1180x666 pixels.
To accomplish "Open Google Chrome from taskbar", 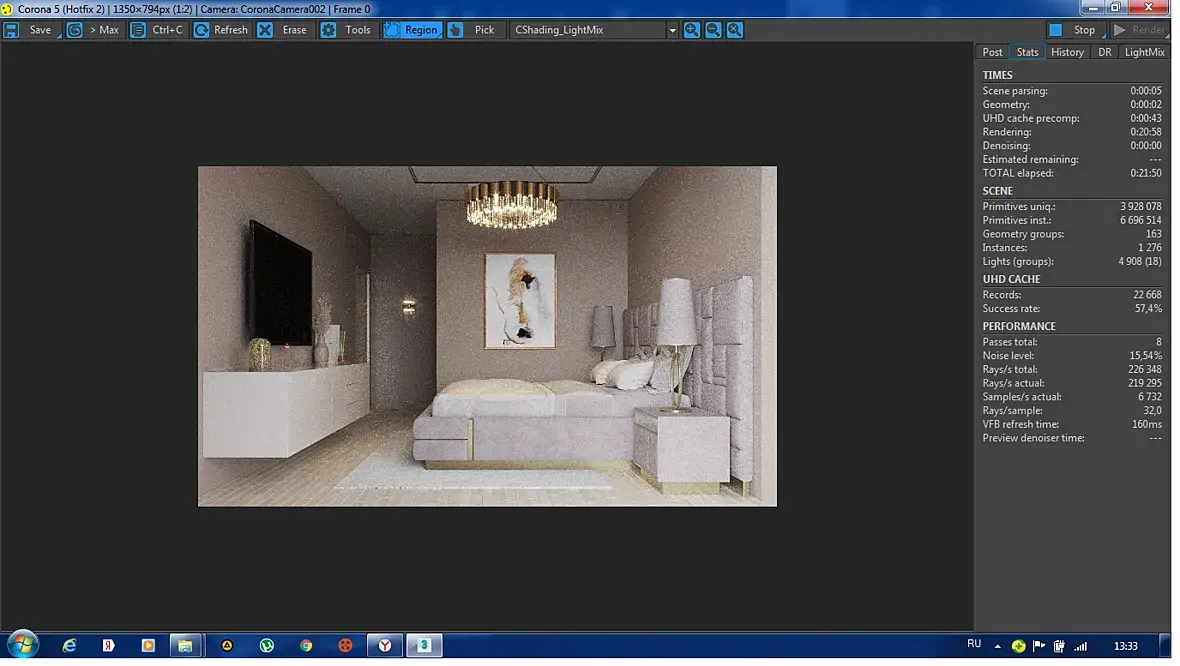I will tap(306, 646).
